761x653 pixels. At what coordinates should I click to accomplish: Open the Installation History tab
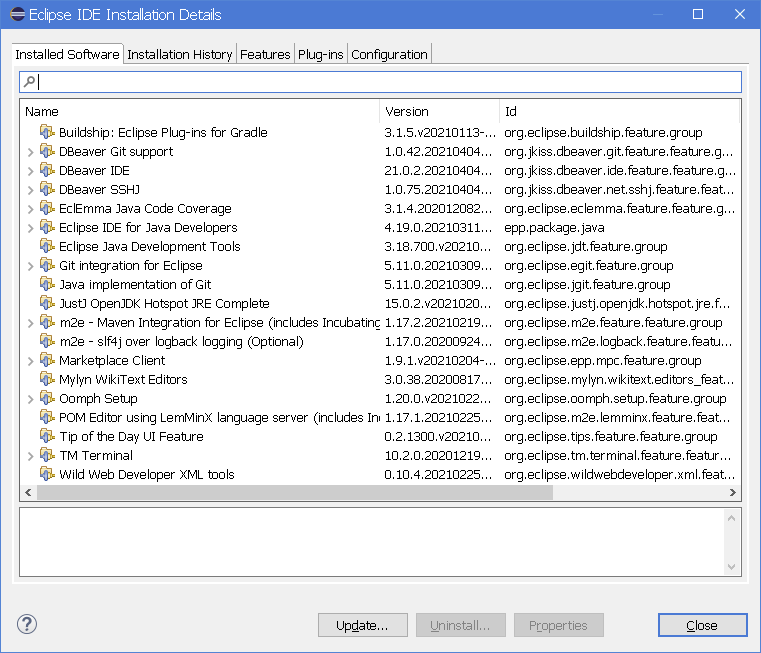[180, 54]
